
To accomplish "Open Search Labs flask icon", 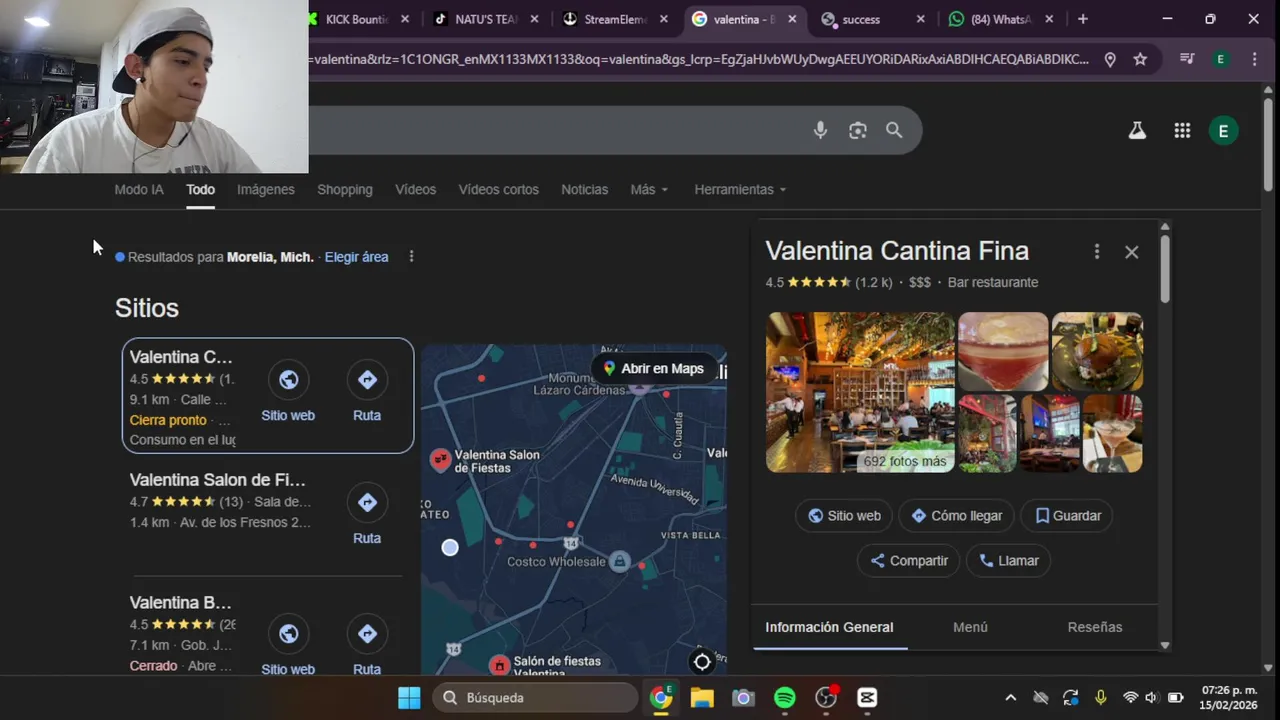I will pos(1137,130).
